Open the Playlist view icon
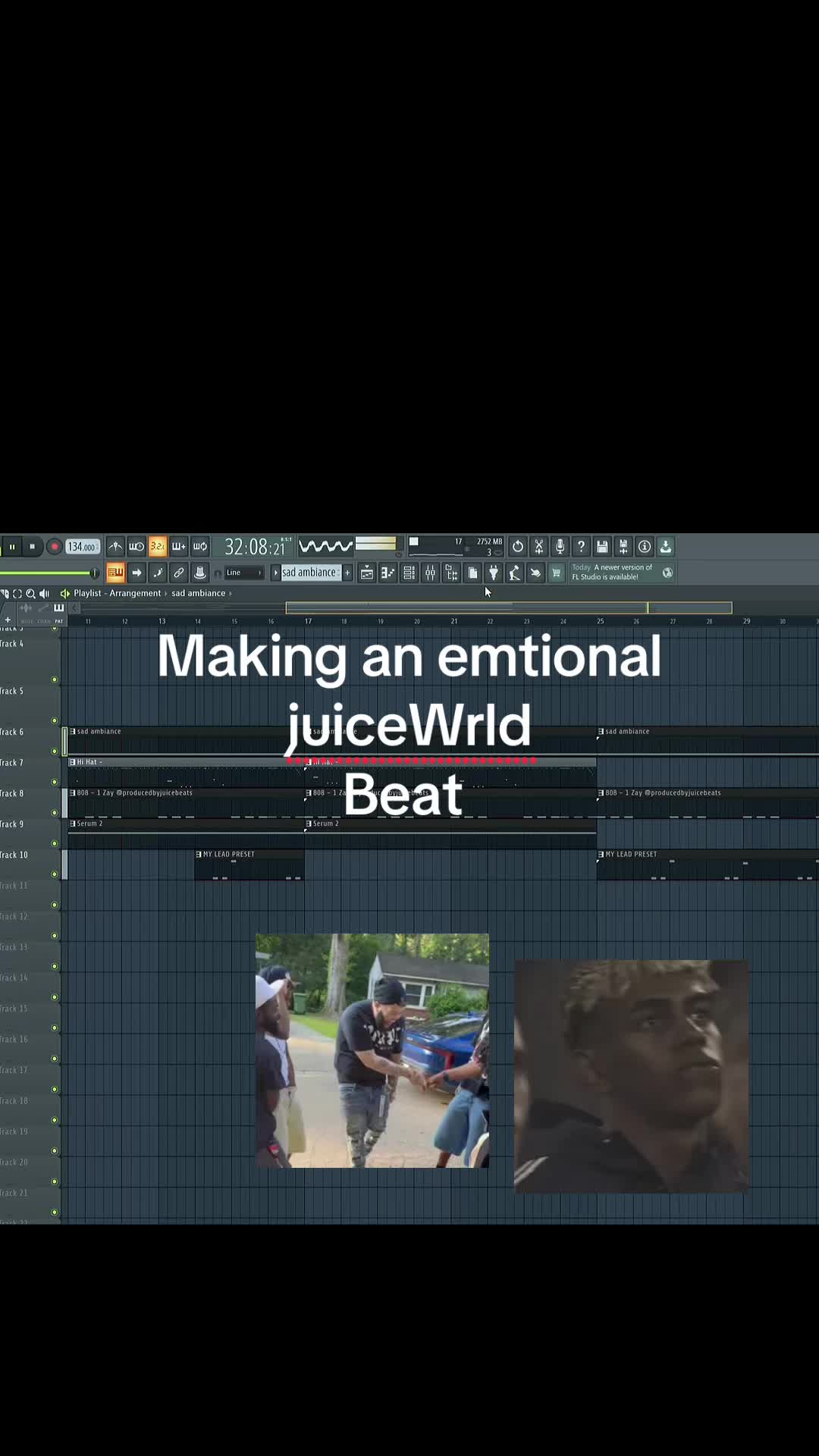The width and height of the screenshot is (819, 1456). click(x=366, y=573)
